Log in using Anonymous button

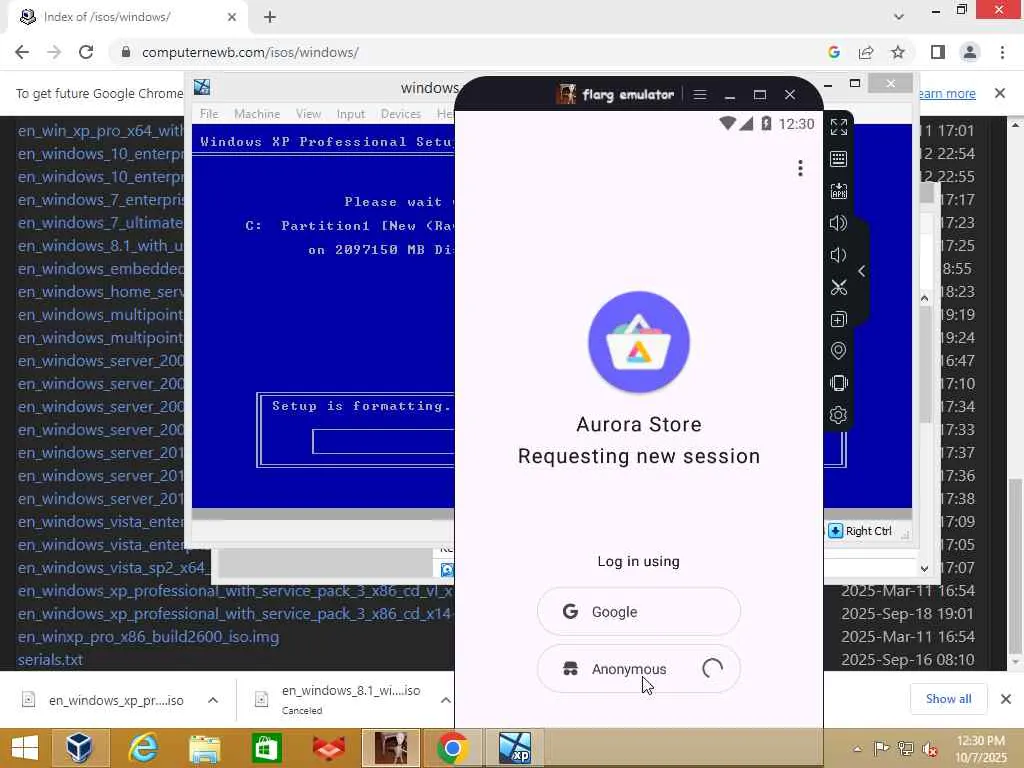(x=639, y=669)
